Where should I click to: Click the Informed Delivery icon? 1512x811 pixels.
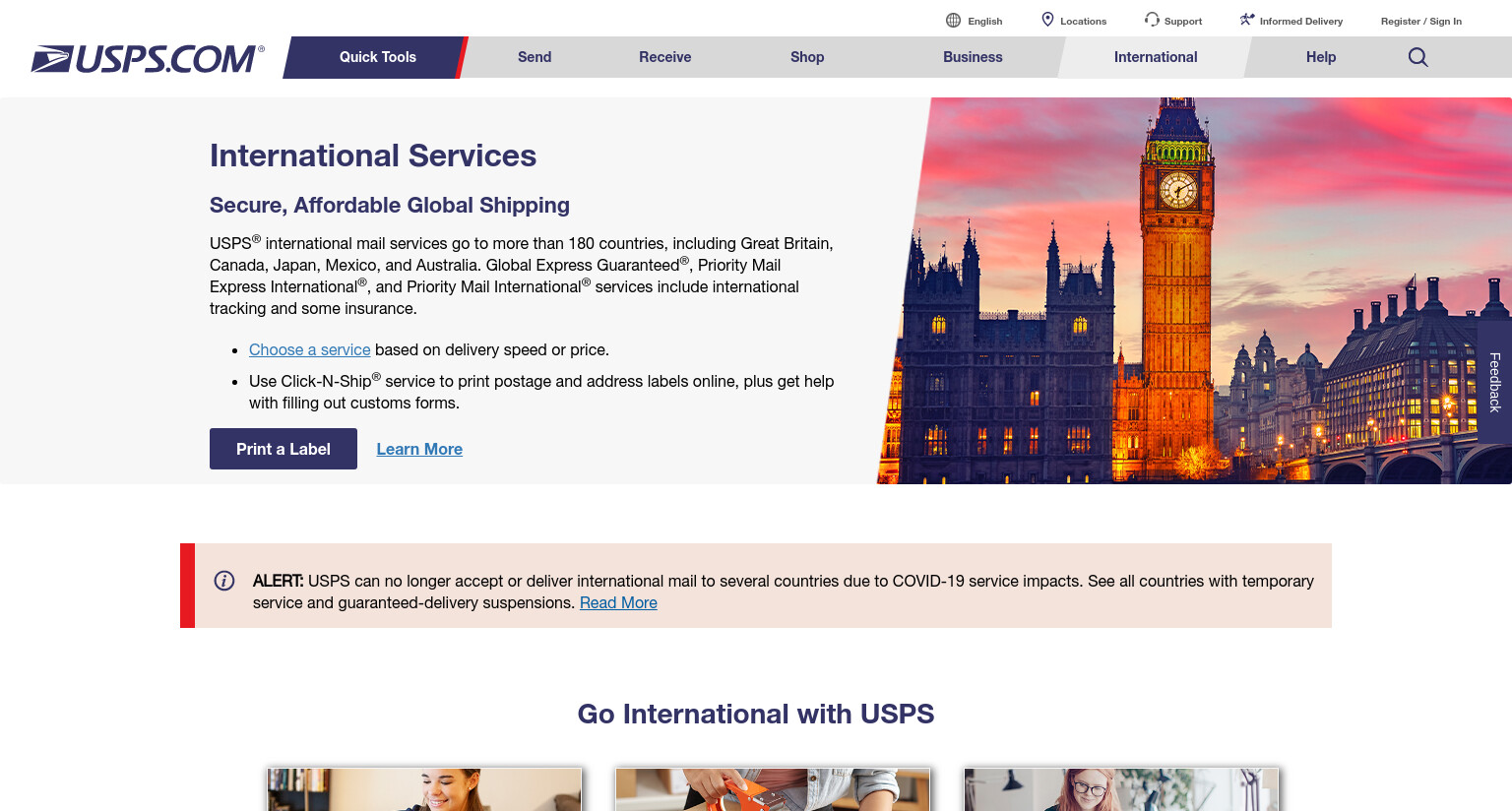pos(1247,20)
